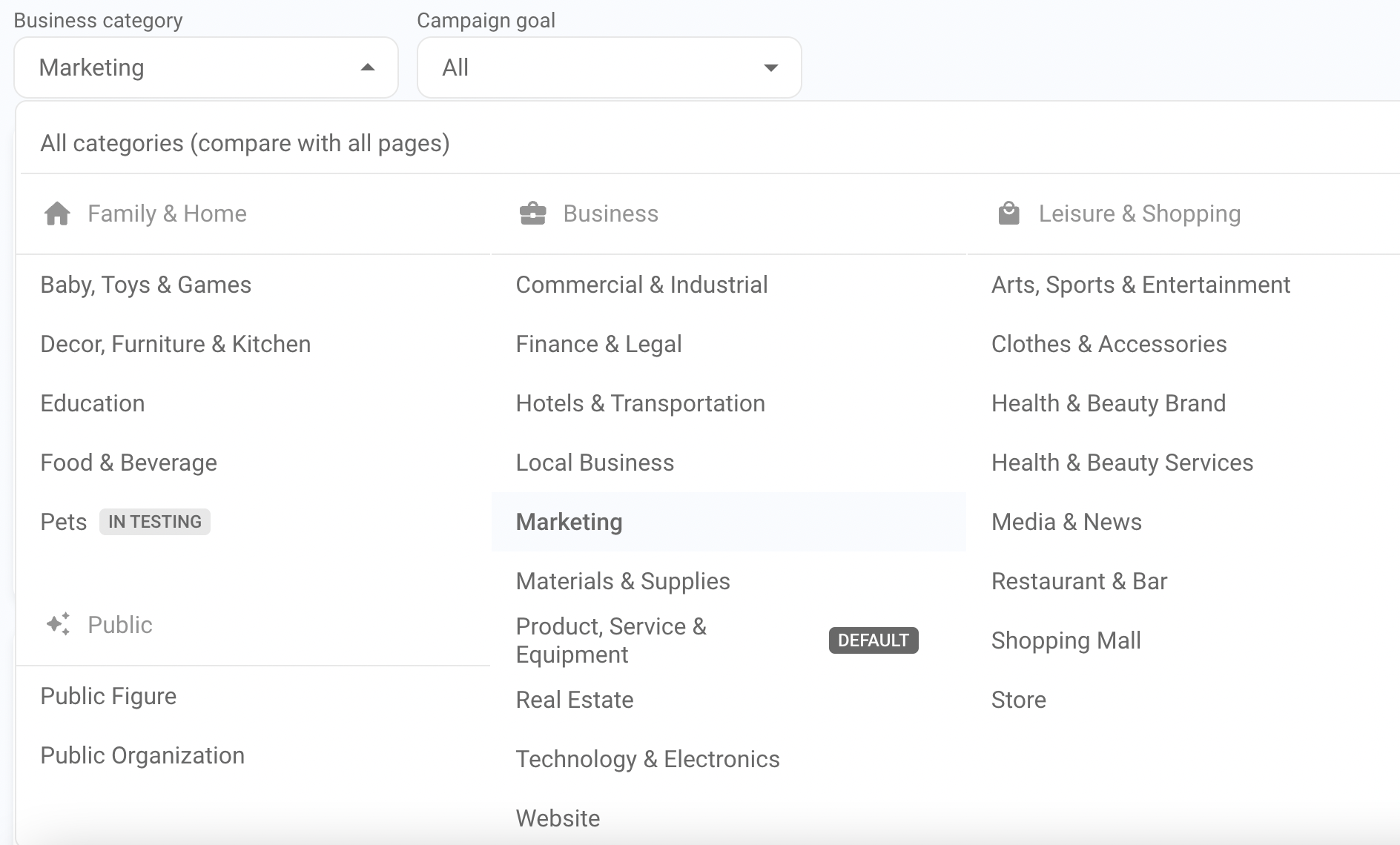Choose Health & Beauty Services option

click(1122, 463)
